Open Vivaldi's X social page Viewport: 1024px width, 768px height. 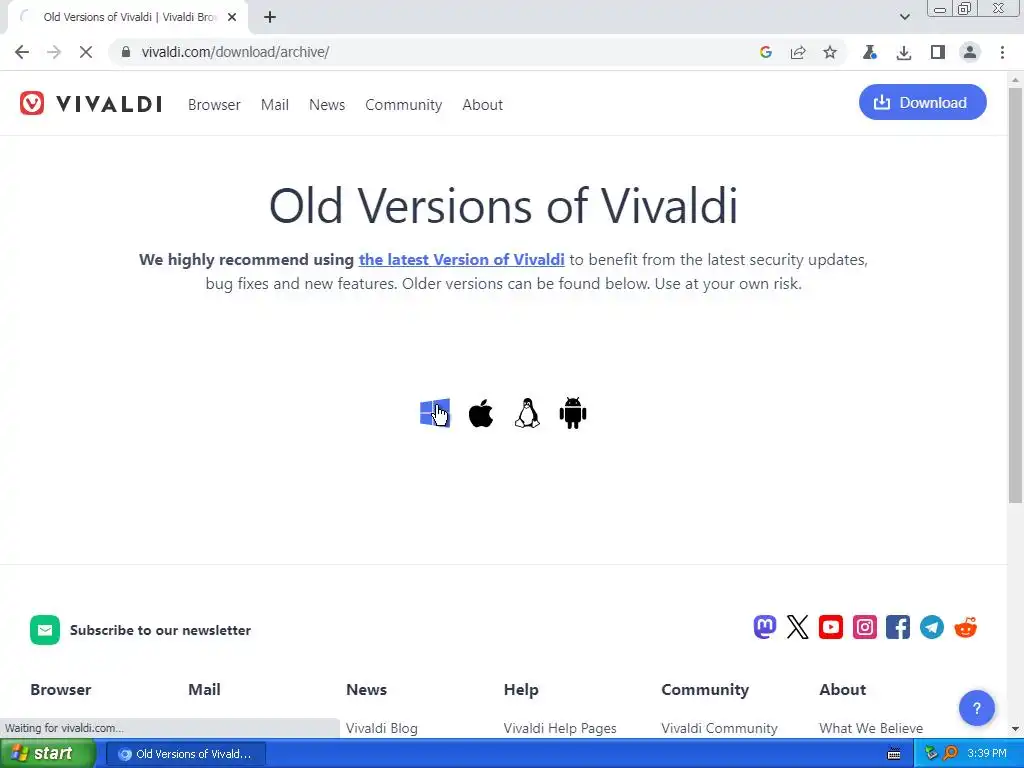(x=797, y=628)
